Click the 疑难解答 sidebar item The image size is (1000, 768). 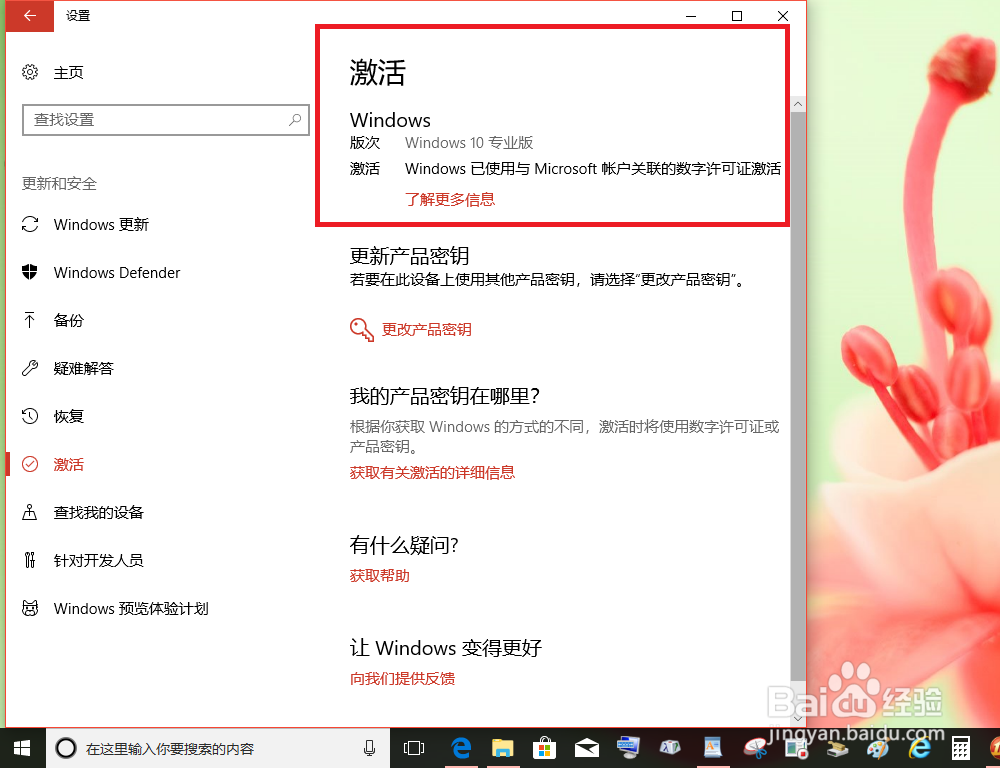83,368
